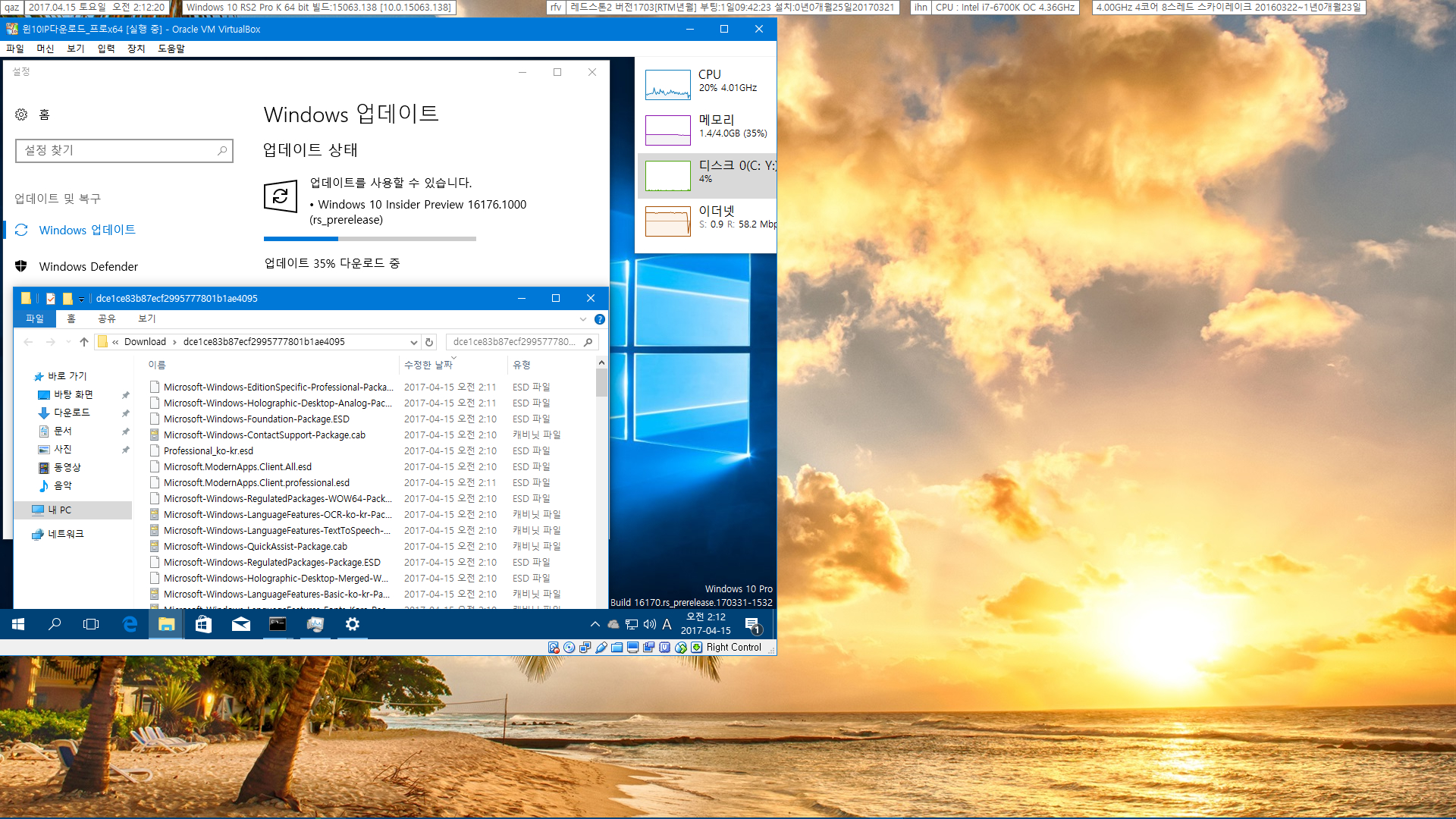Click the VirtualBox optical disc icon

coord(570,648)
